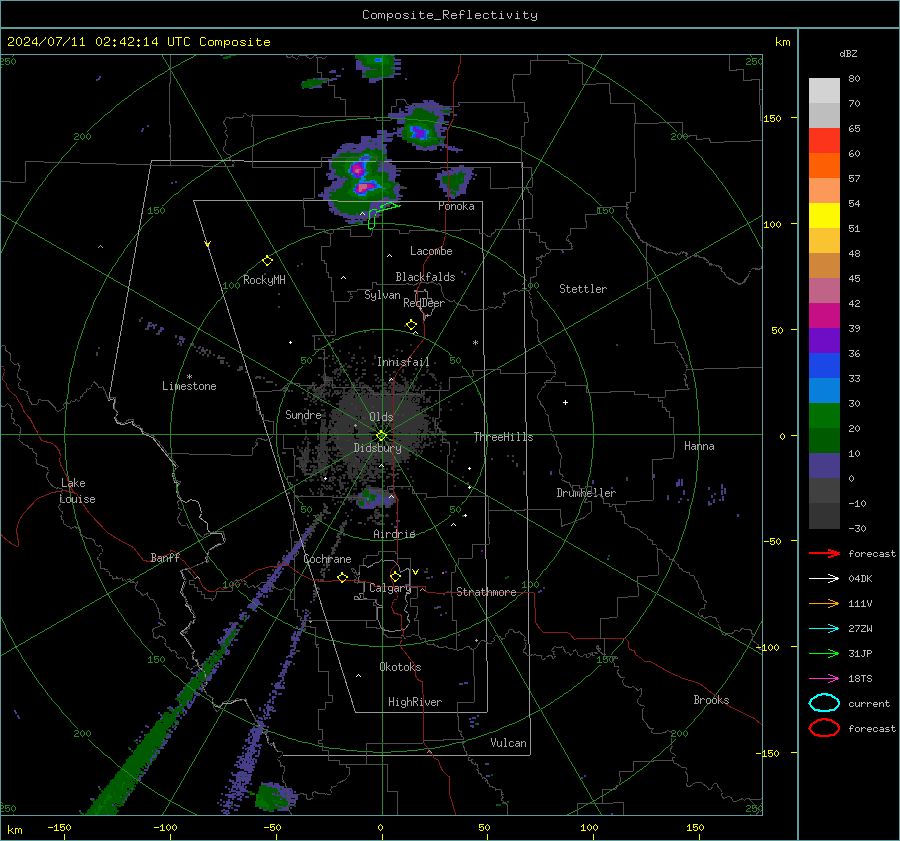Screen dimensions: 900x841
Task: Select the RockyMH label
Action: pyautogui.click(x=264, y=280)
